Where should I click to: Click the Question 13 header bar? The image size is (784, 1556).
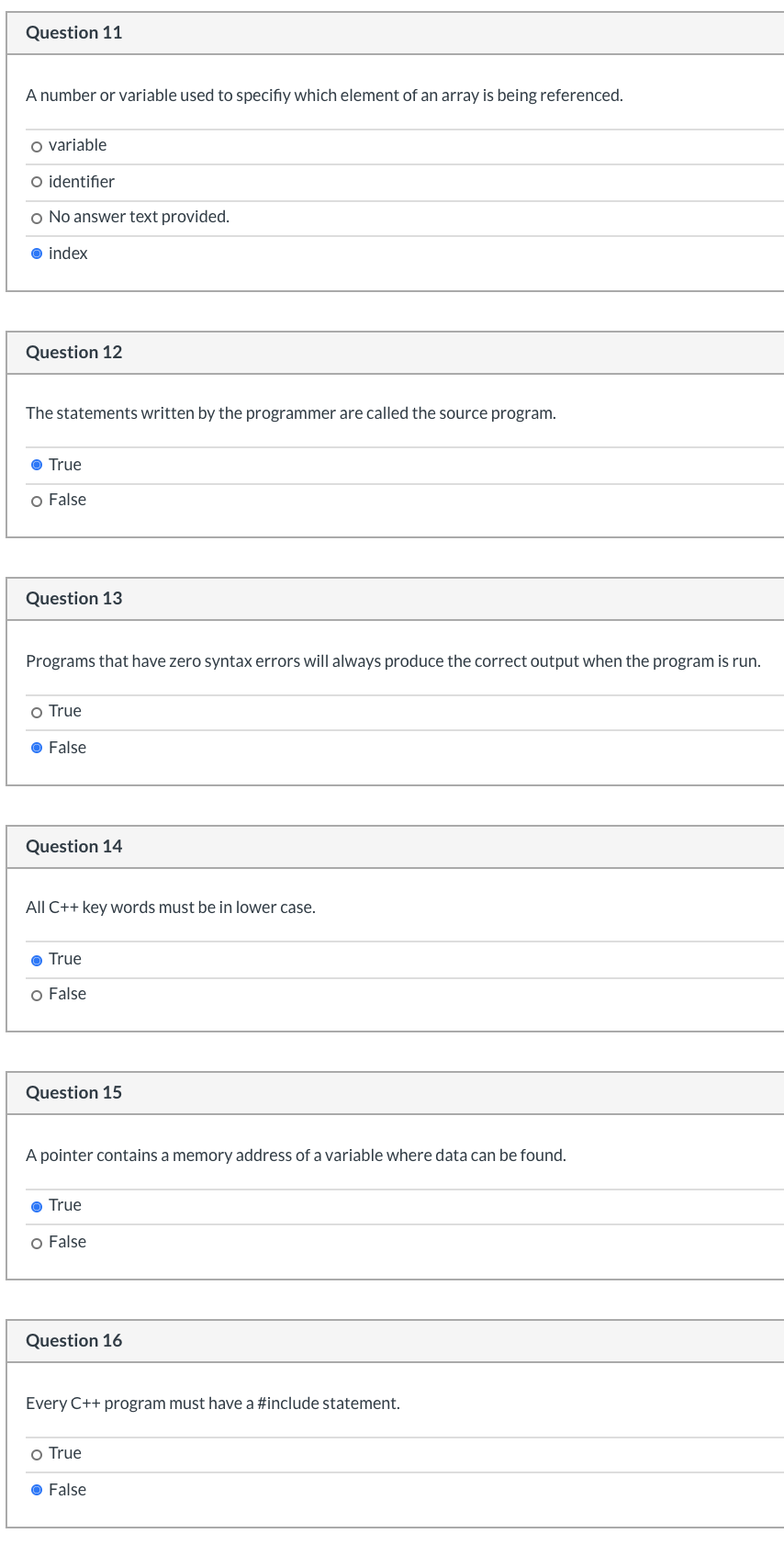(396, 599)
